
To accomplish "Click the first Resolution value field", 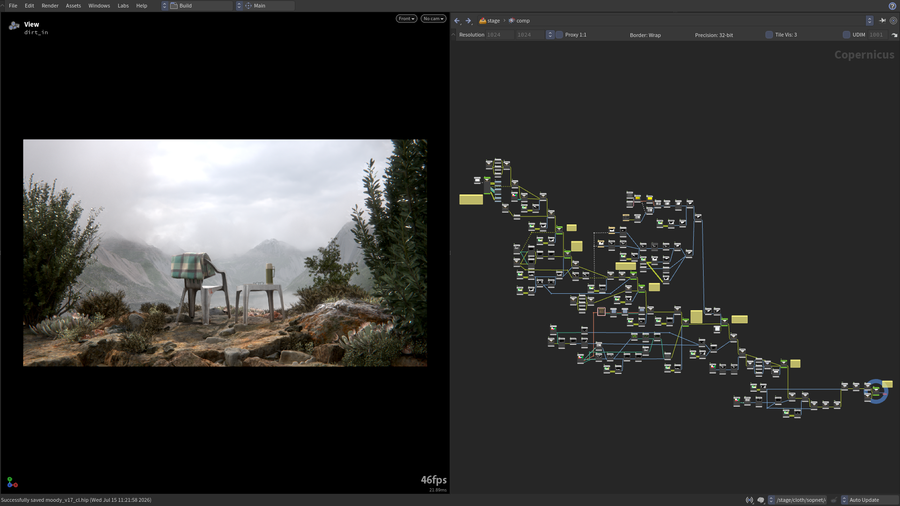I will 499,35.
